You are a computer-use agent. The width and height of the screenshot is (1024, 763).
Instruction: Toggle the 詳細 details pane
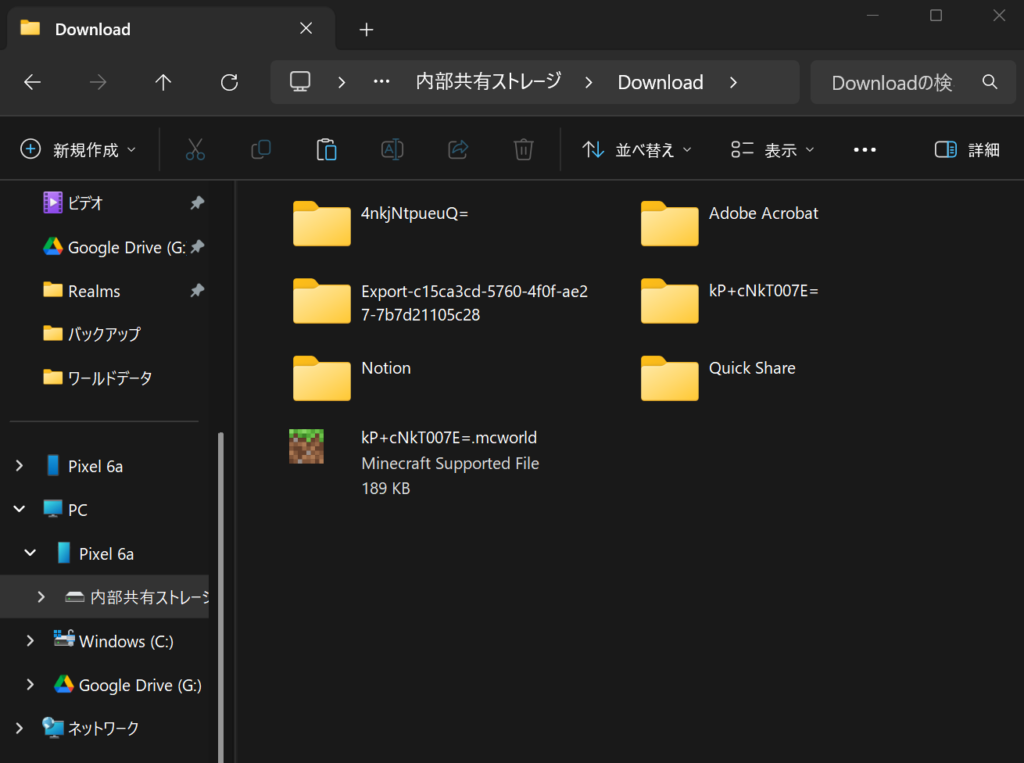point(966,150)
